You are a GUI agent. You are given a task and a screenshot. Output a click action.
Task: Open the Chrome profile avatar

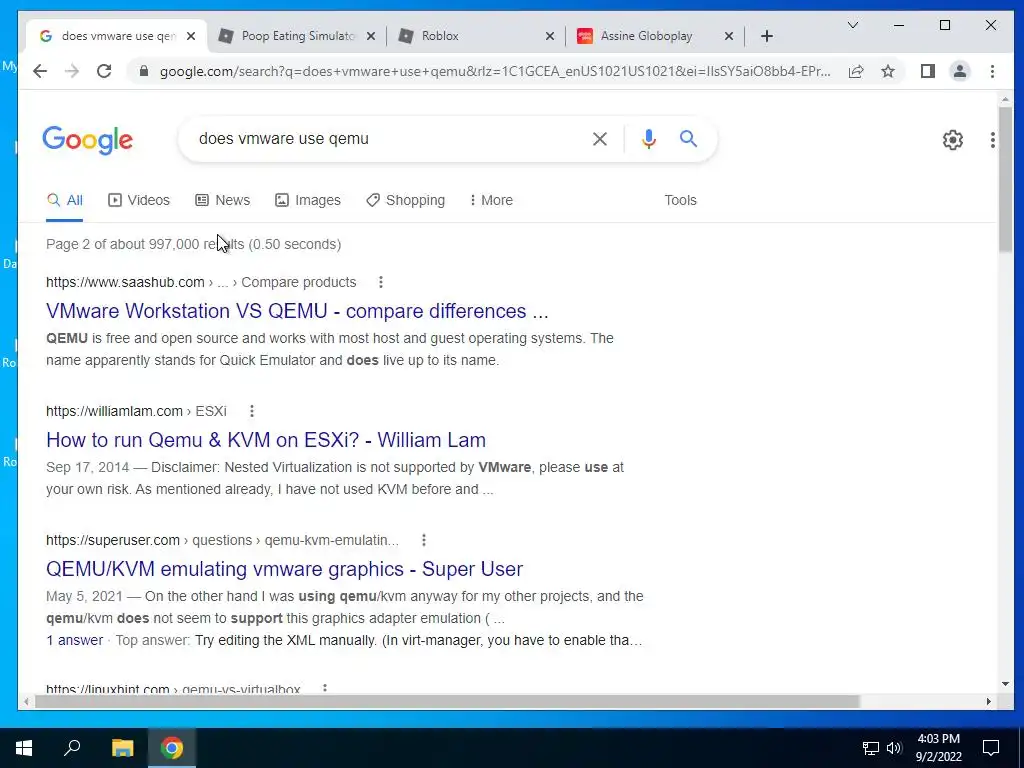point(959,71)
